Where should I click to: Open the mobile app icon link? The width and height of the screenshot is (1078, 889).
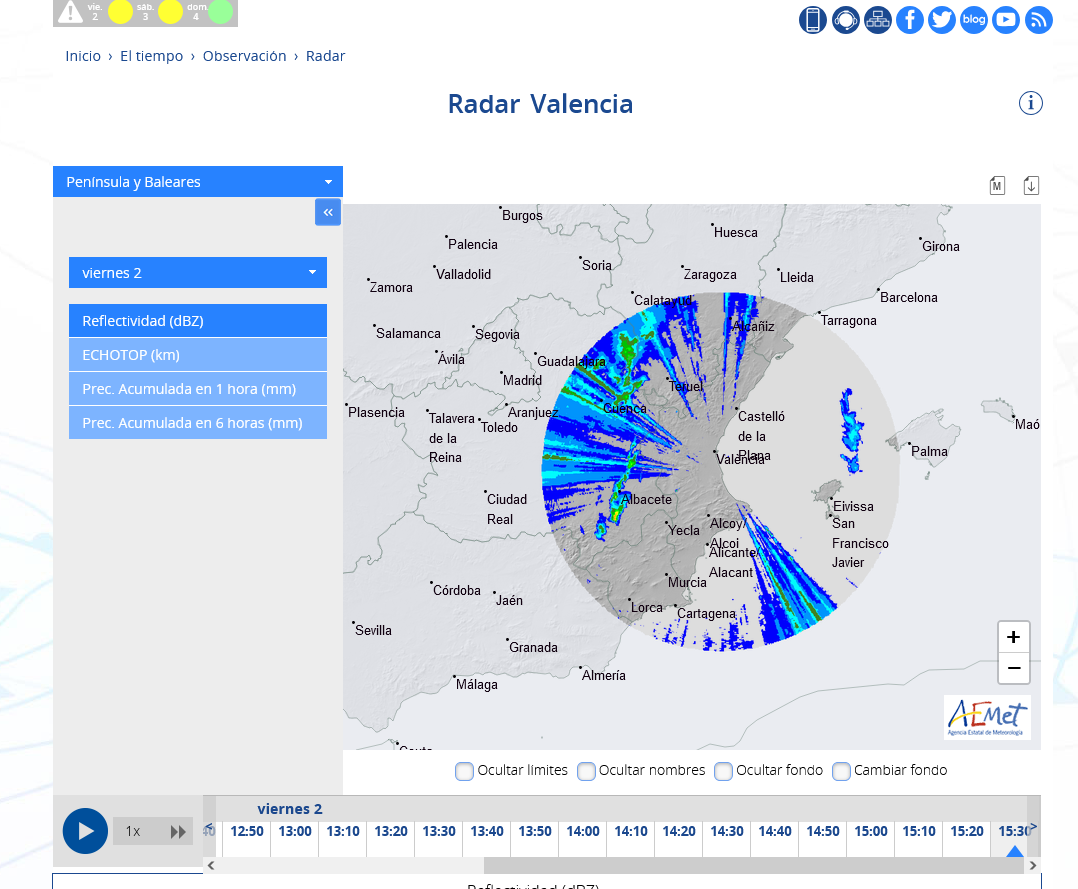(813, 20)
